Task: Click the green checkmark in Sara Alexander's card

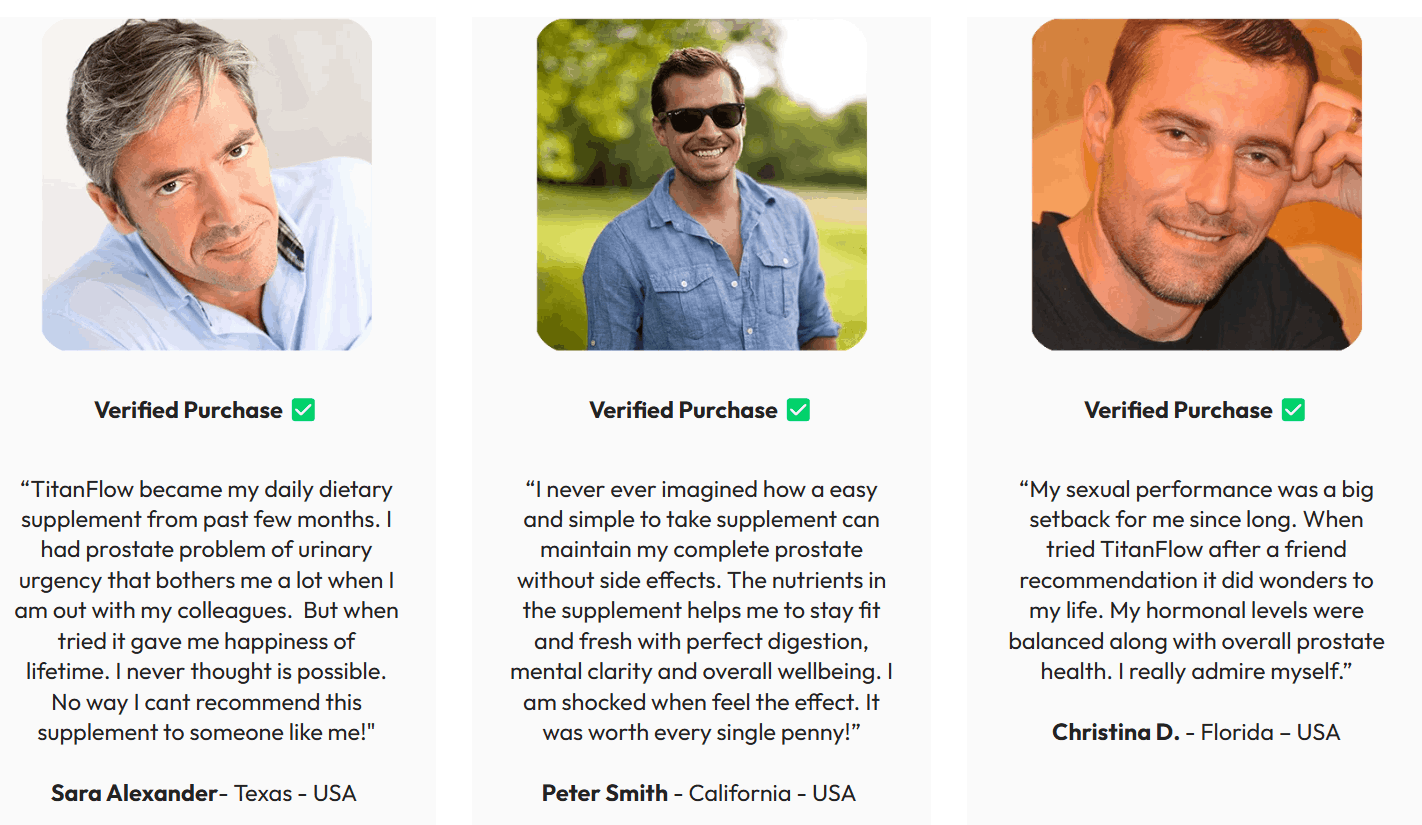Action: coord(304,410)
